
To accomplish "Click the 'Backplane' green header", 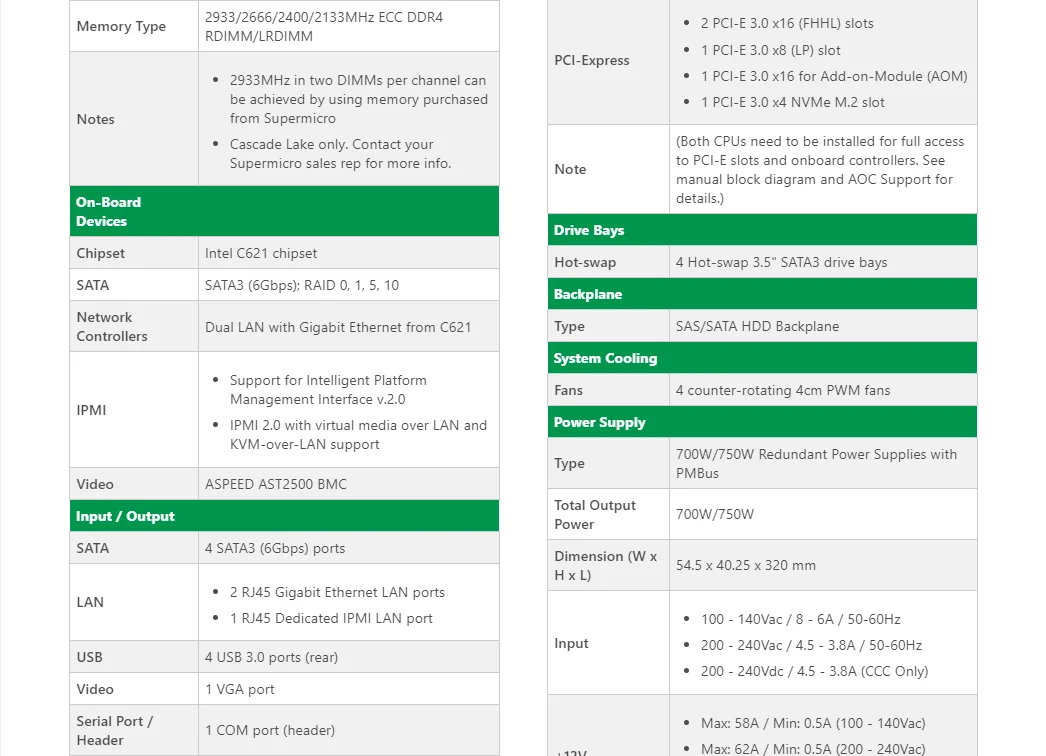I will tap(762, 294).
